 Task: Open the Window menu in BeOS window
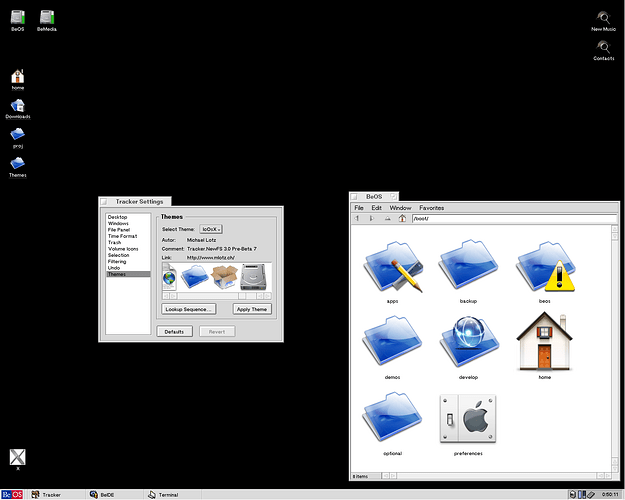click(400, 208)
